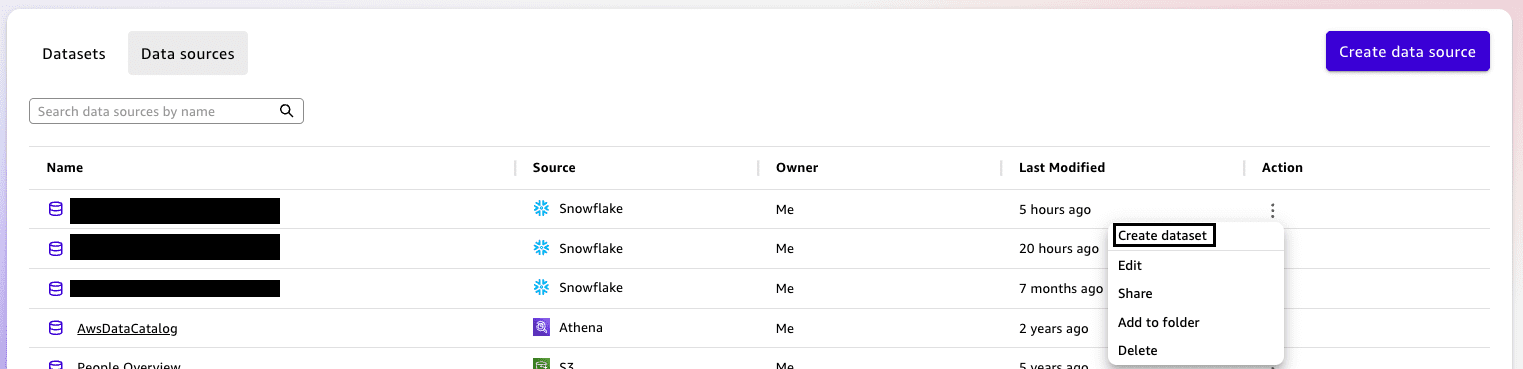The height and width of the screenshot is (369, 1523).
Task: Click the search magnifier icon
Action: (x=286, y=111)
